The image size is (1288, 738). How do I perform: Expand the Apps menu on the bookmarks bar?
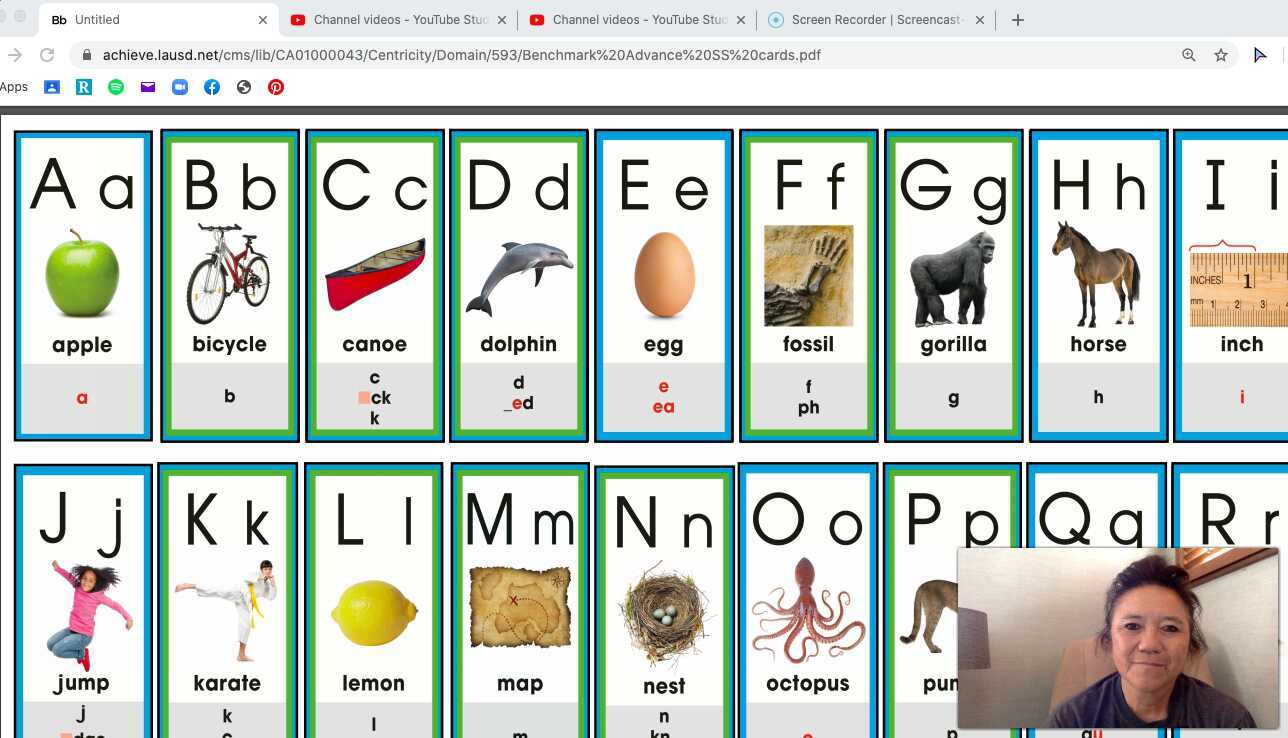[14, 87]
